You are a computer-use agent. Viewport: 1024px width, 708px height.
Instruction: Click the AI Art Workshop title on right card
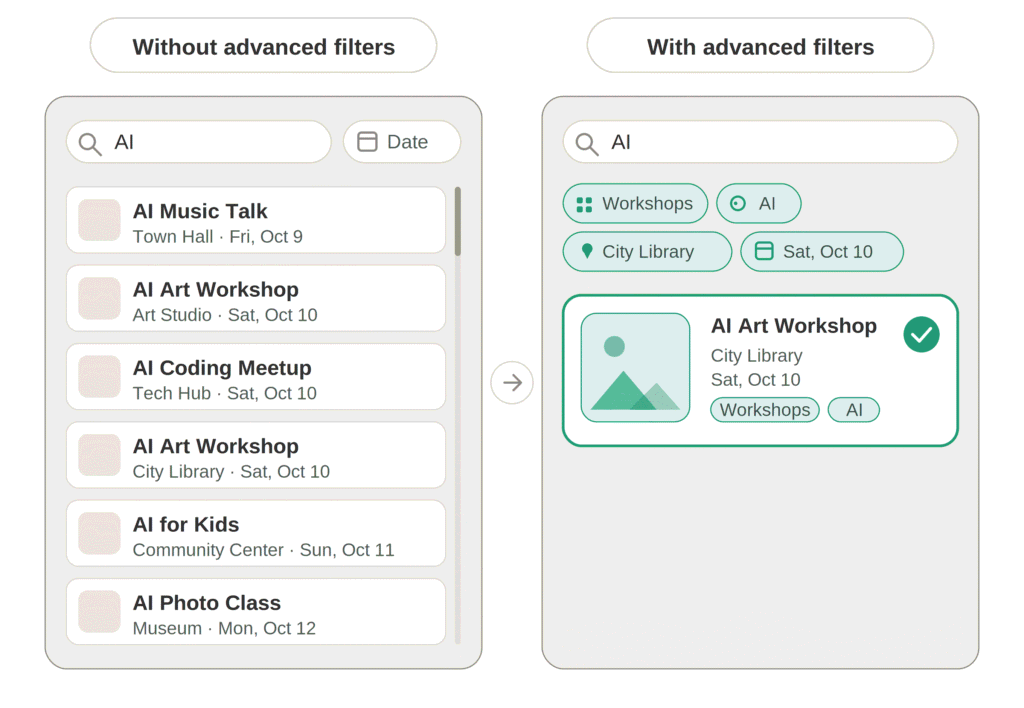click(793, 326)
